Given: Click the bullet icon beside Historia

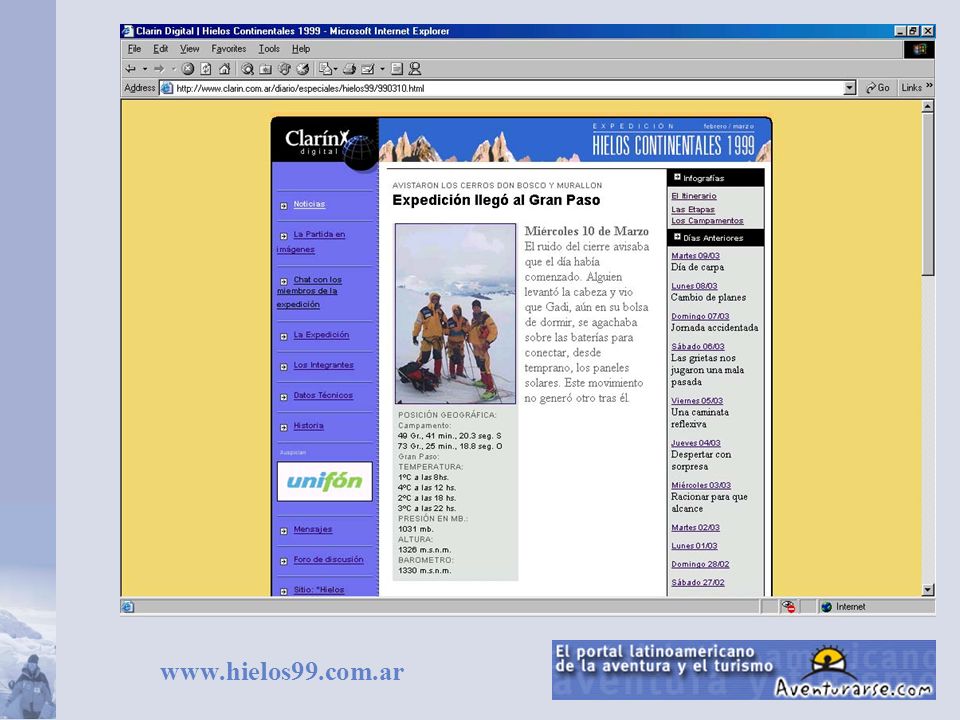Looking at the screenshot, I should pos(283,427).
